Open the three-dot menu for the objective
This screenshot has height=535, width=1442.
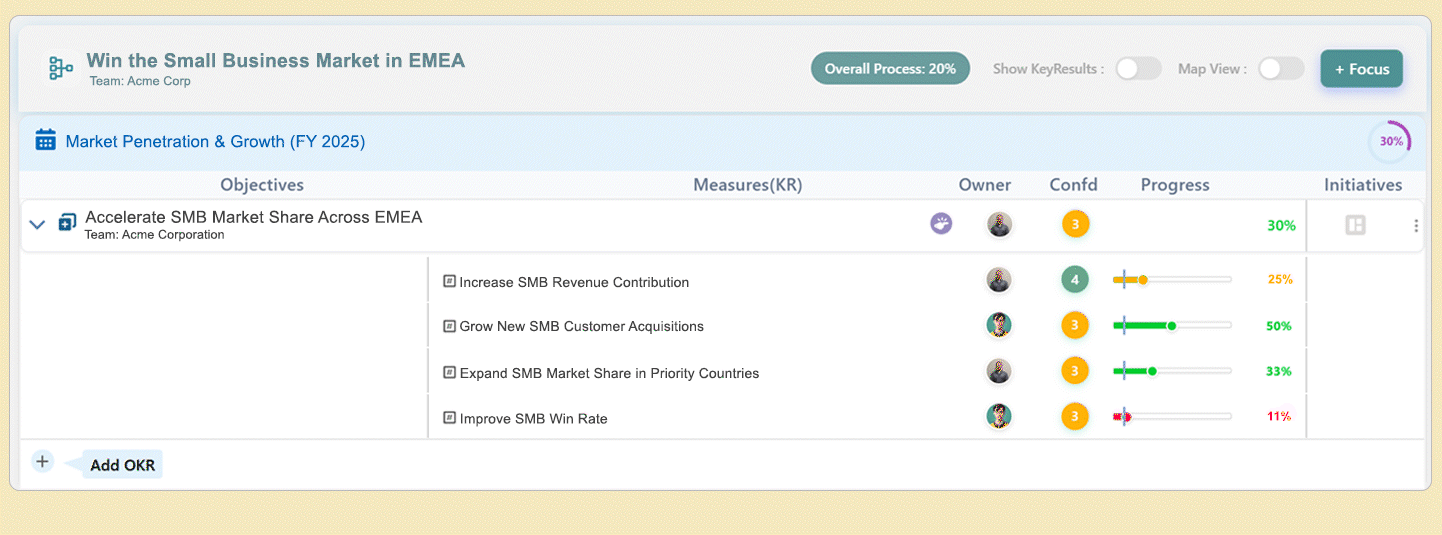tap(1415, 226)
